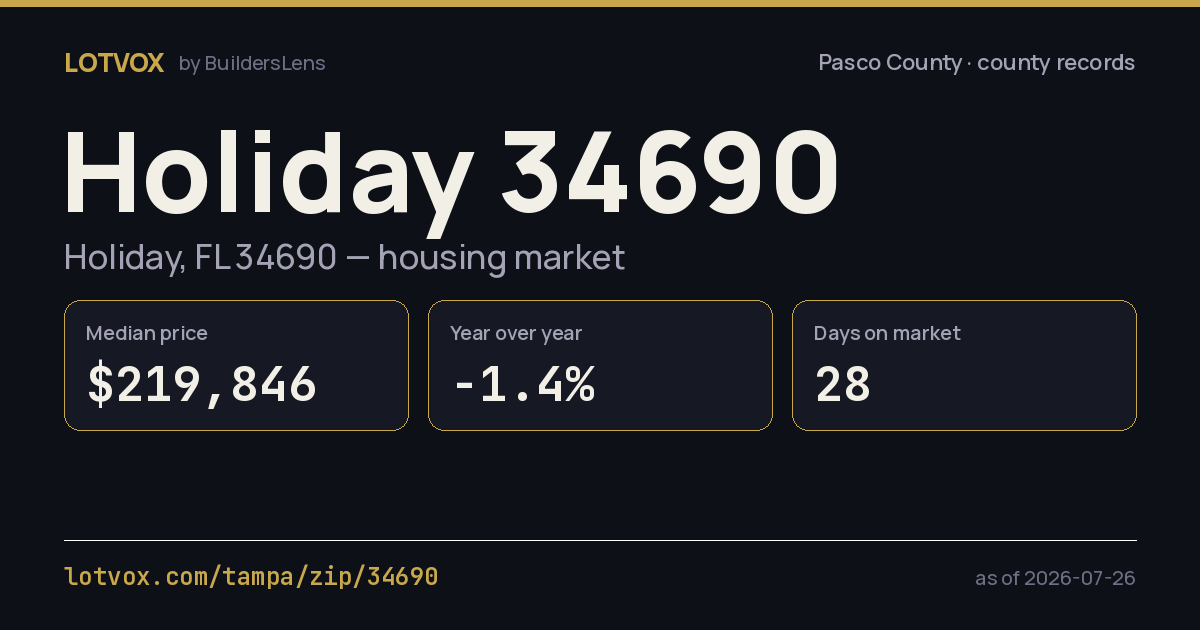Click the gold bar at the top
The image size is (1200, 630).
coord(600,3)
